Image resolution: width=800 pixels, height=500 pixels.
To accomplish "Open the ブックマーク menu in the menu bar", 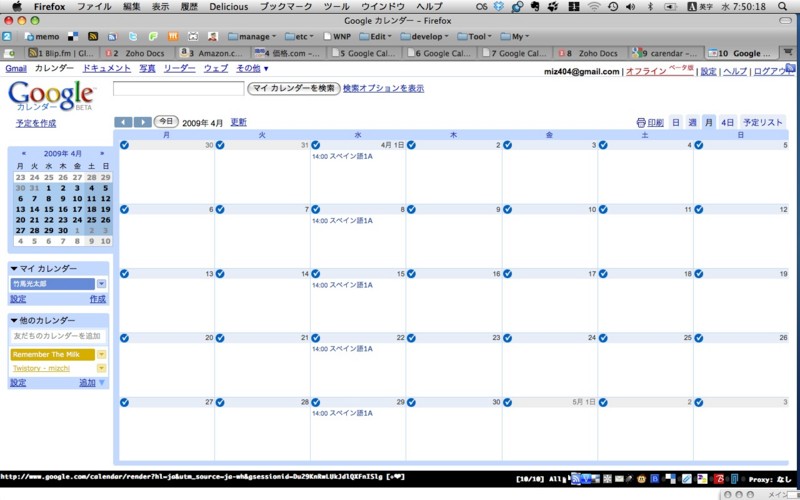I will (x=286, y=7).
